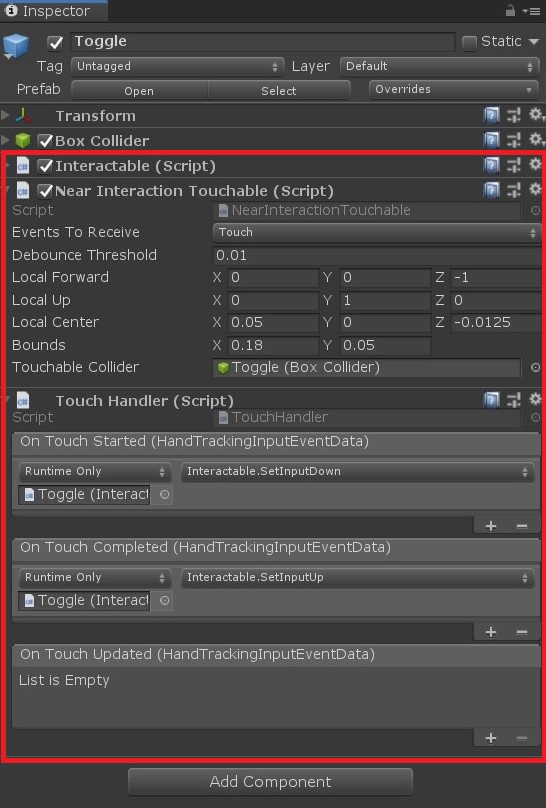Disable Near Interaction Touchable component
546x808 pixels.
[45, 191]
